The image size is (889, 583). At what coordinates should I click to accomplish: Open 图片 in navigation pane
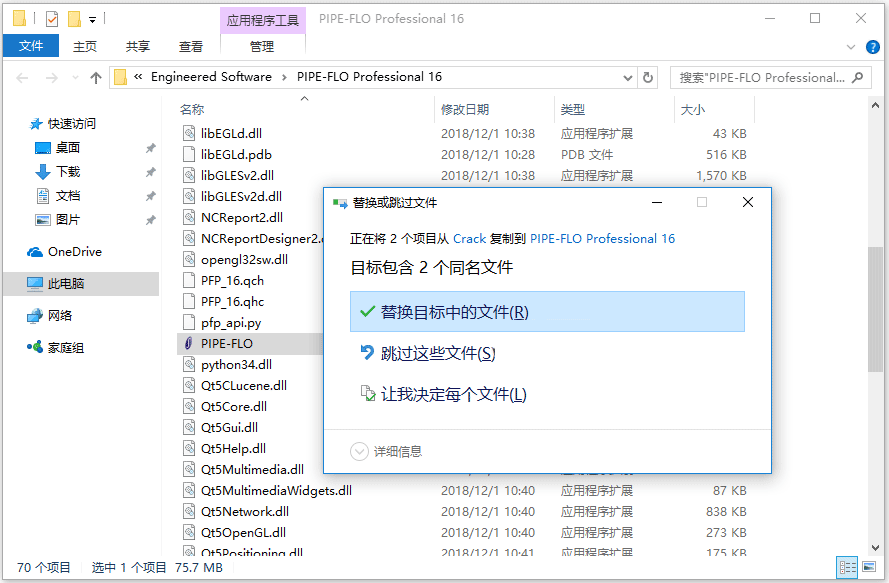point(68,219)
